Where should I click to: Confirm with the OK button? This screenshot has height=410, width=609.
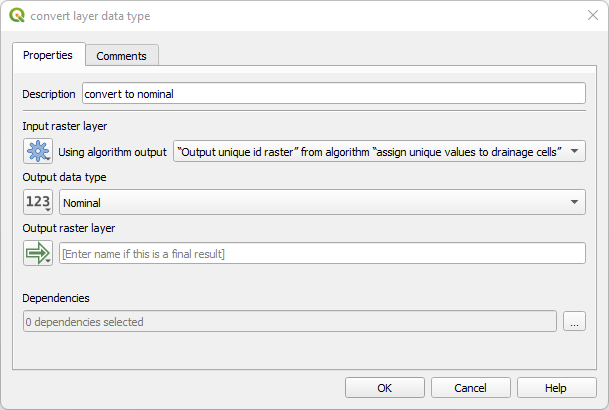[385, 388]
